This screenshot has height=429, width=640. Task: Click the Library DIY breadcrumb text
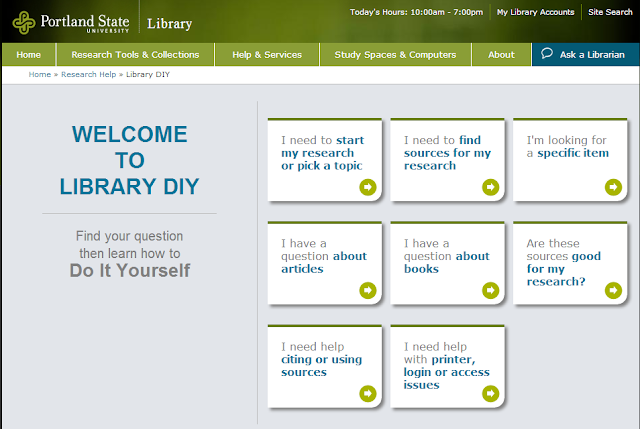pos(148,74)
